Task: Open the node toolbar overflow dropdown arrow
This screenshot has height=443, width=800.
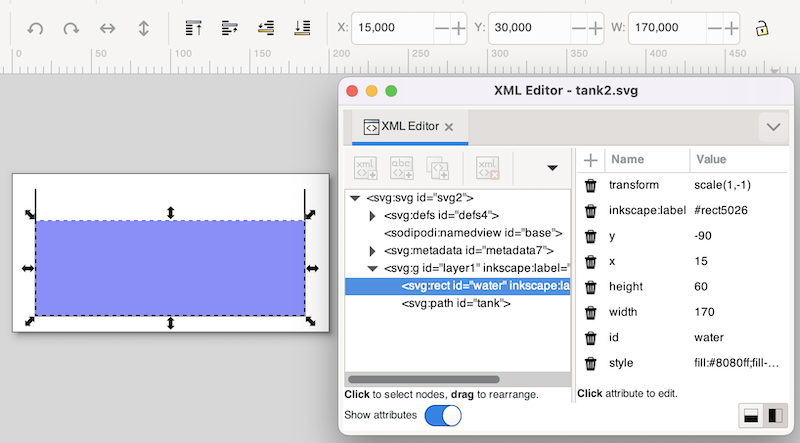Action: 551,168
